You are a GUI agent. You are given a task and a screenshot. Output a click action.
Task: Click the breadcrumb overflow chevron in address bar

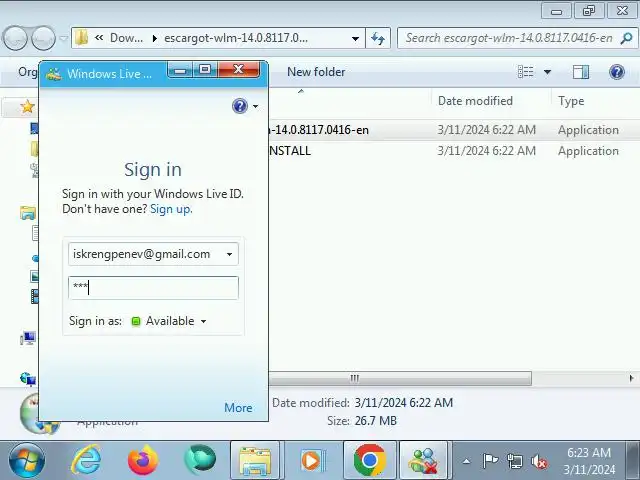click(x=99, y=38)
